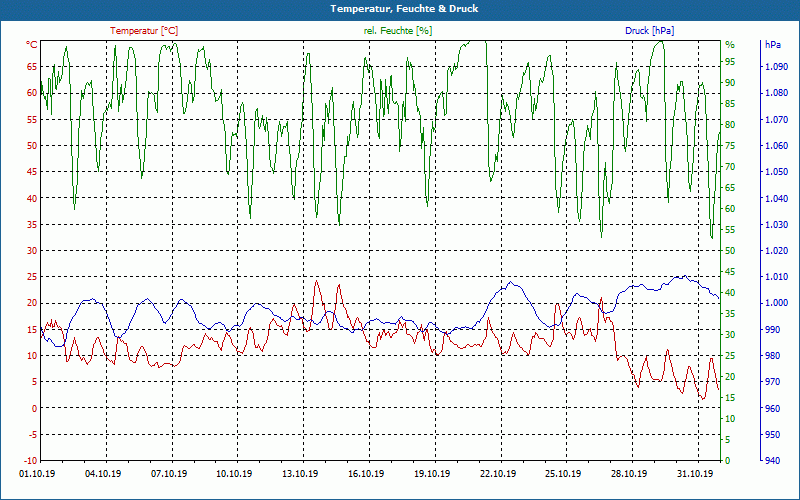Screen dimensions: 800x500
Task: Click temperature axis value '65'
Action: point(32,66)
